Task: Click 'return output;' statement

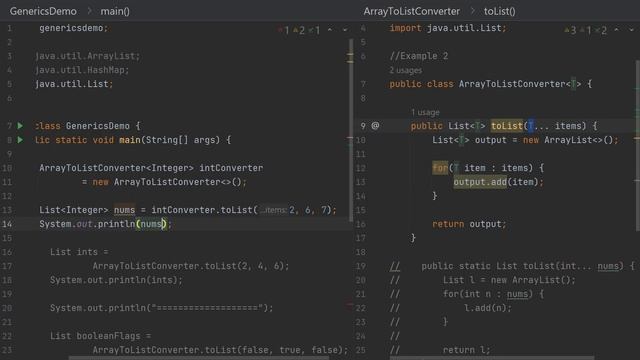Action: click(x=469, y=224)
